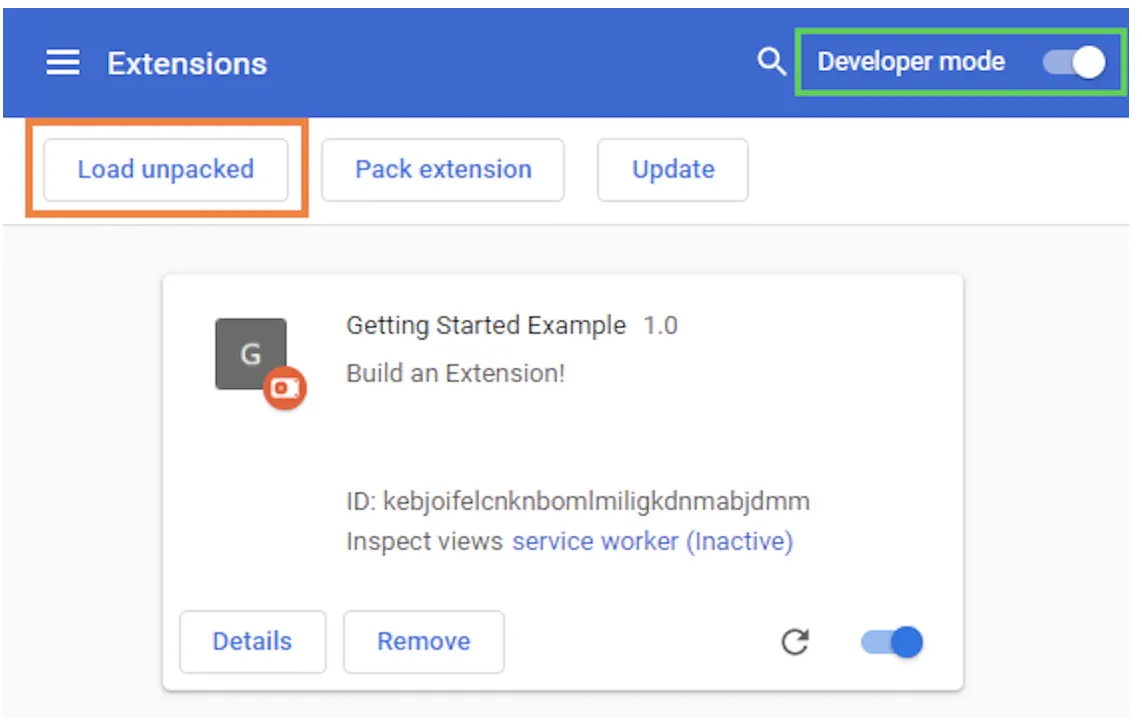Image resolution: width=1142 pixels, height=720 pixels.
Task: Hit the Update button
Action: tap(673, 169)
